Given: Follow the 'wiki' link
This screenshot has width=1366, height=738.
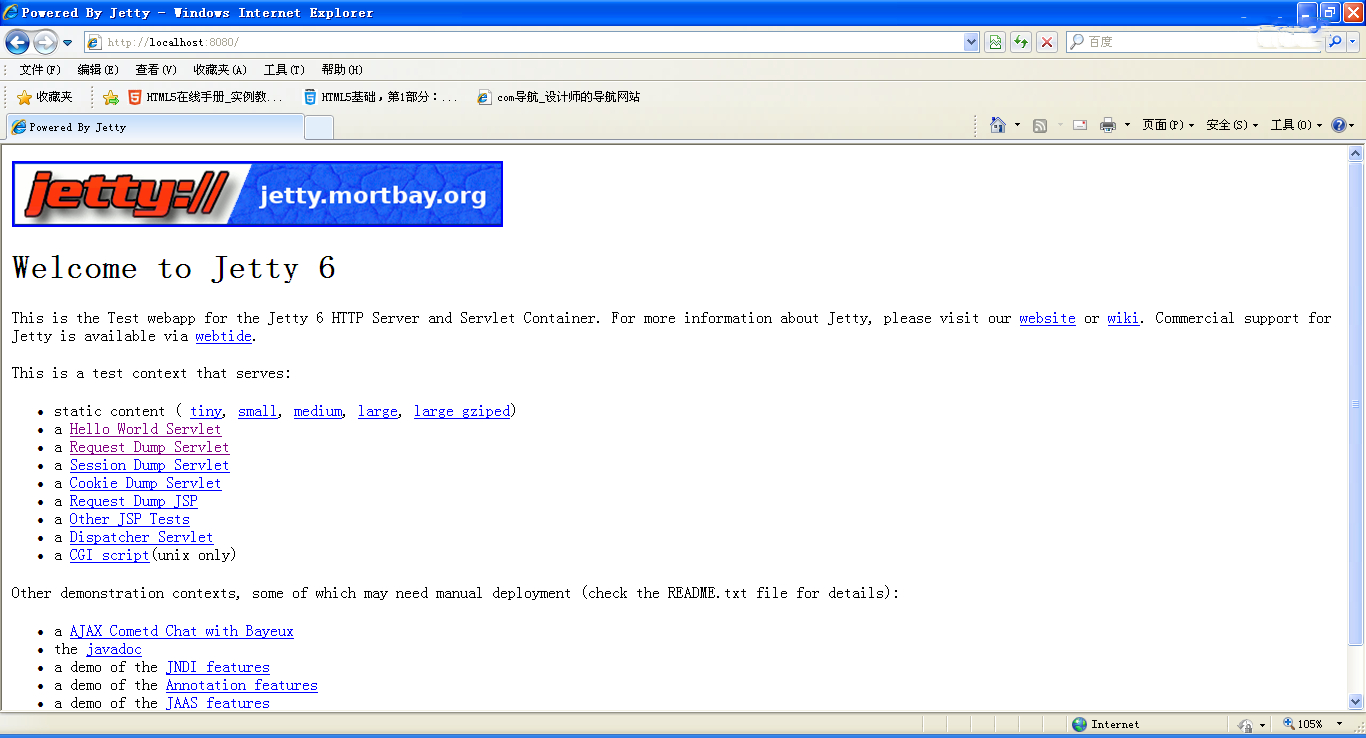Looking at the screenshot, I should tap(1123, 318).
